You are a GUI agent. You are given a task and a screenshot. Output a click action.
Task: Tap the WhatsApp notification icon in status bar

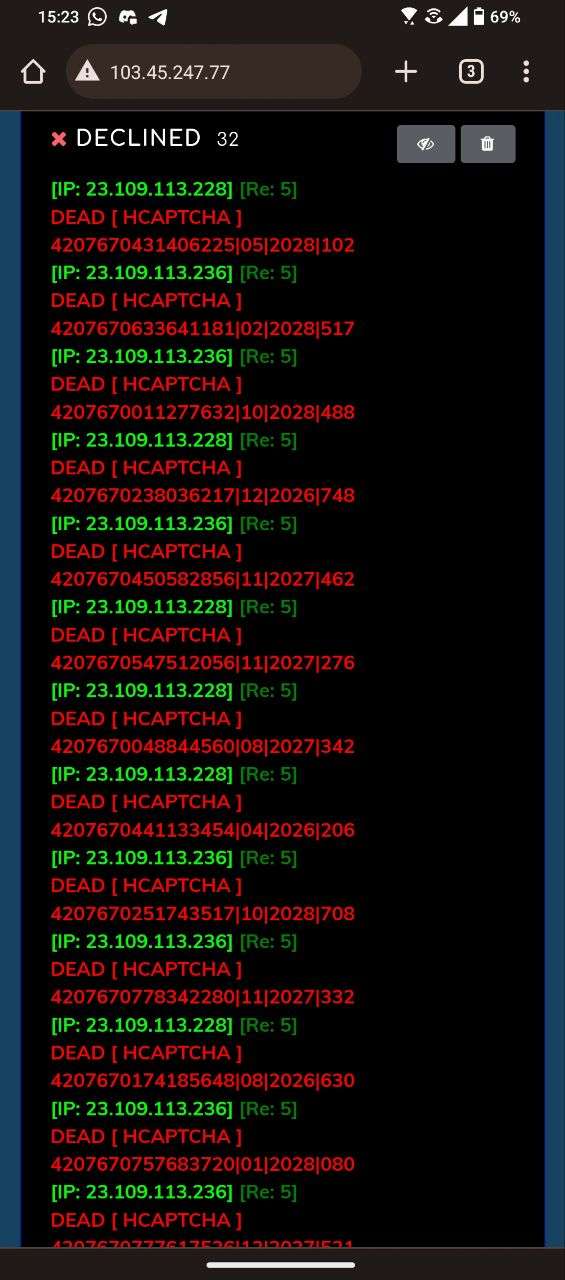(x=98, y=17)
